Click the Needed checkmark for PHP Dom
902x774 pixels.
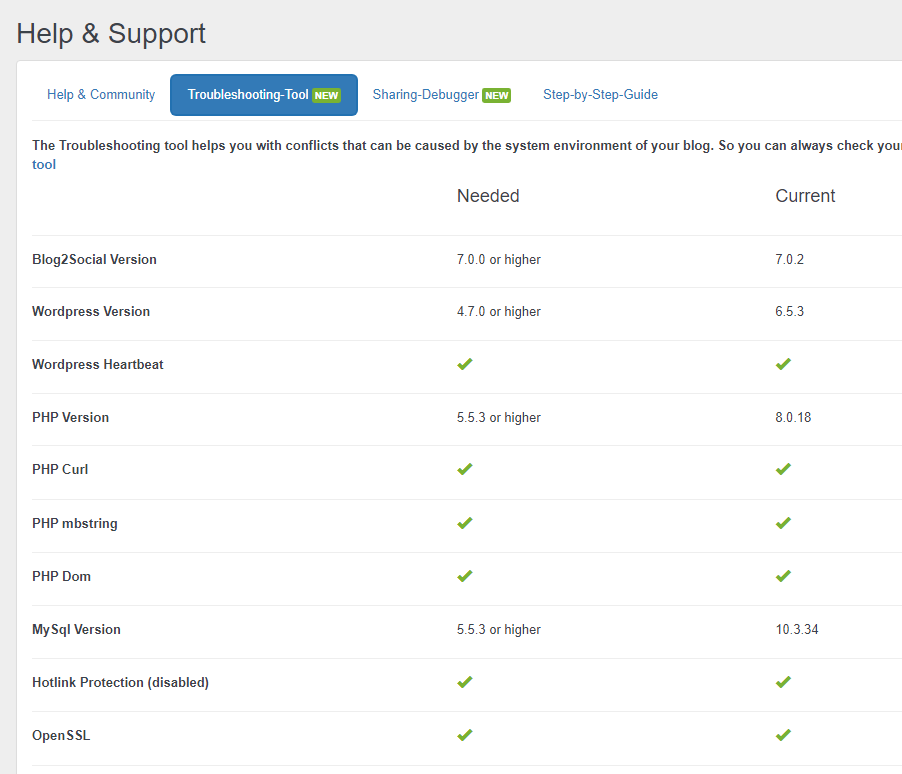pos(464,576)
